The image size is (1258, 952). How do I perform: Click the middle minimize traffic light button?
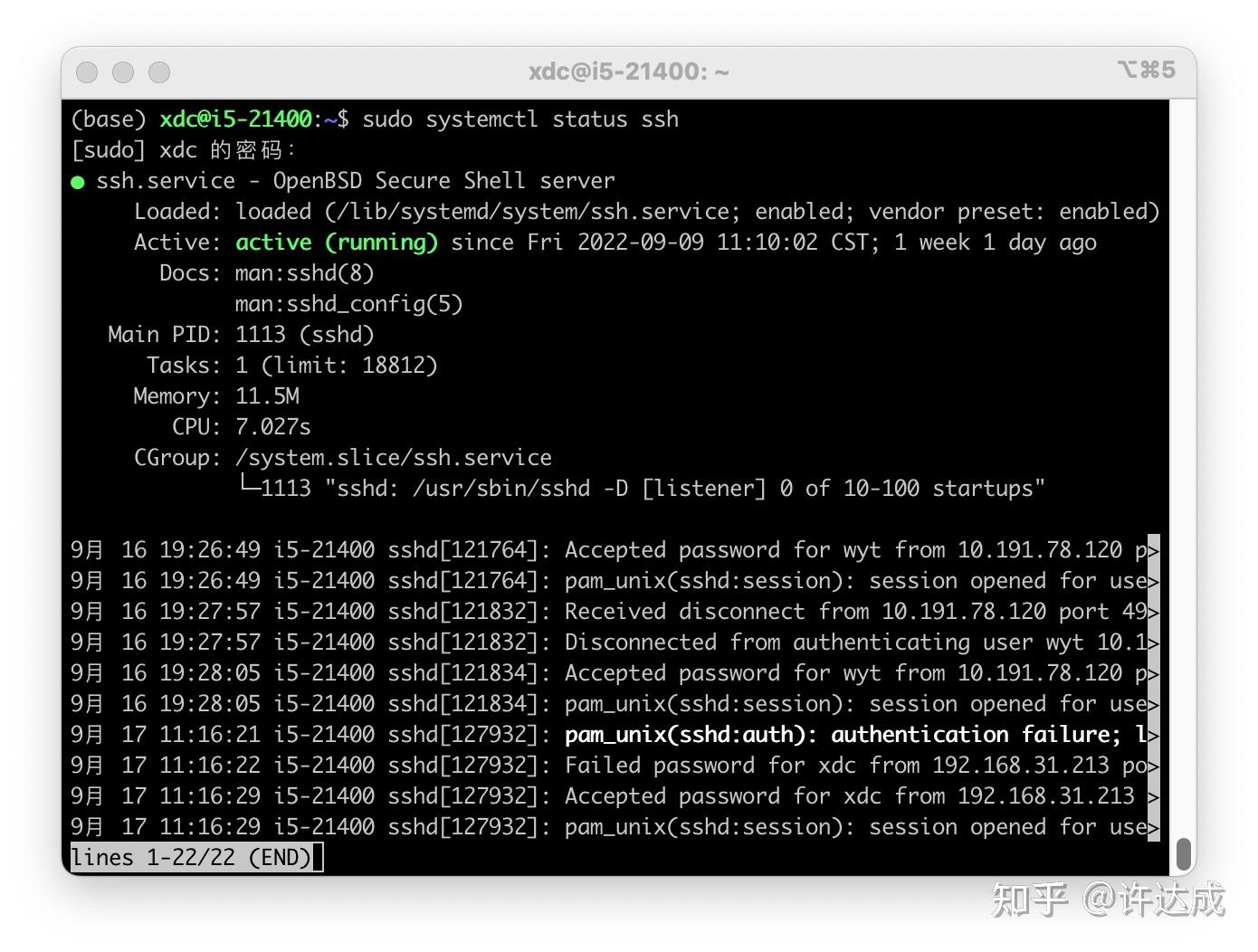click(x=123, y=71)
